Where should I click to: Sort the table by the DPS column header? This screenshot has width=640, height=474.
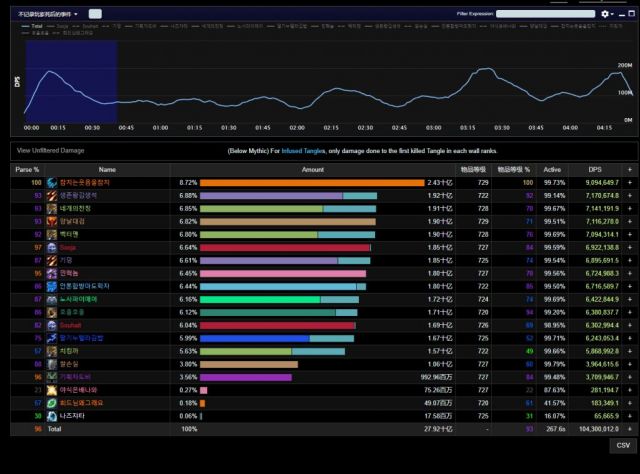click(595, 170)
